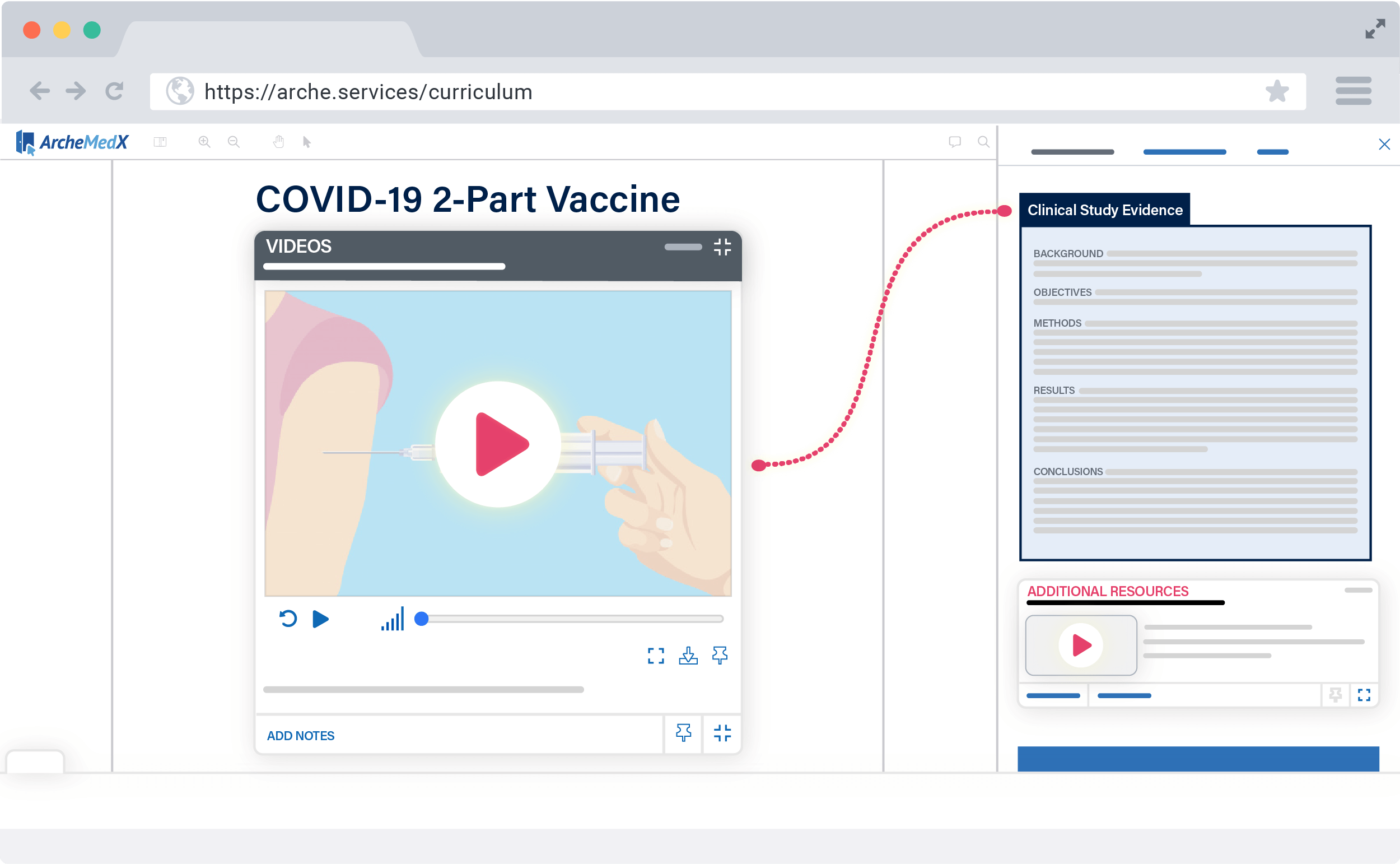Select the short third side-panel tab
This screenshot has width=1400, height=864.
click(x=1273, y=152)
